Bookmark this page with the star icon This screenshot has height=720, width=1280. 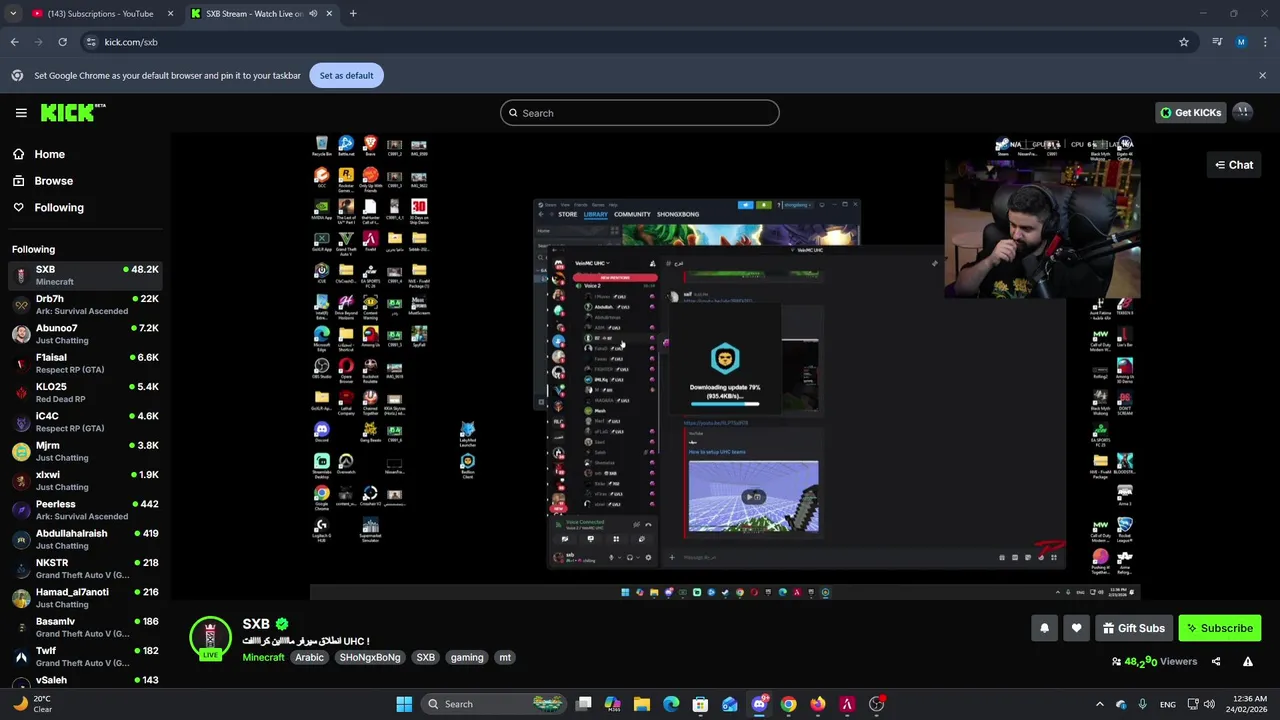[1184, 42]
